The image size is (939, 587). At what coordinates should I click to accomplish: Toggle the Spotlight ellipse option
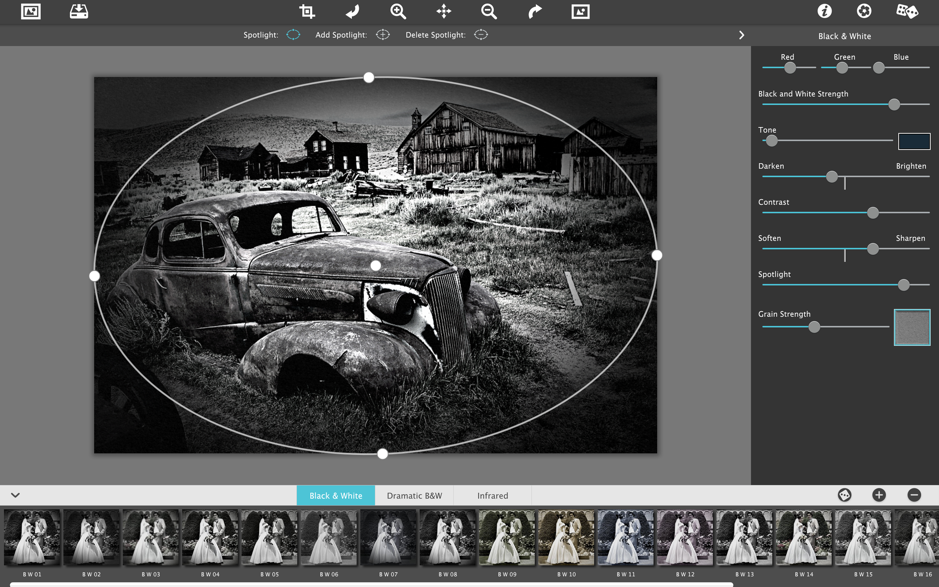(x=293, y=35)
